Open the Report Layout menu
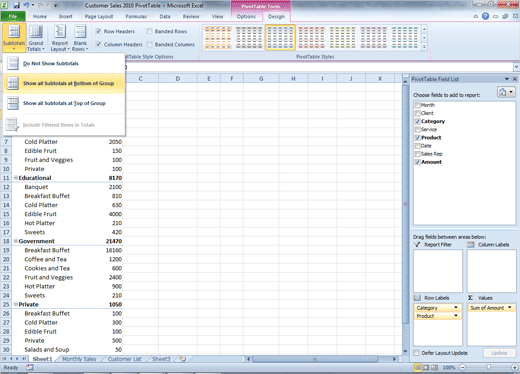Screen dimensions: 520x374 60,38
